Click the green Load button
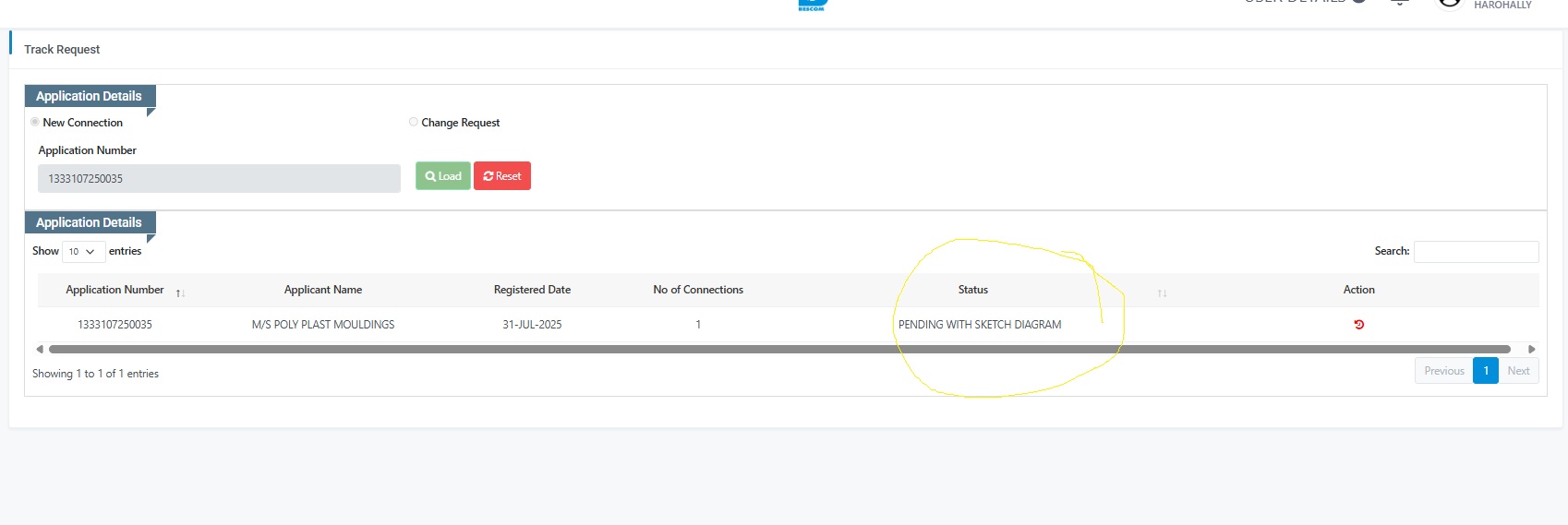The height and width of the screenshot is (525, 1568). tap(443, 175)
